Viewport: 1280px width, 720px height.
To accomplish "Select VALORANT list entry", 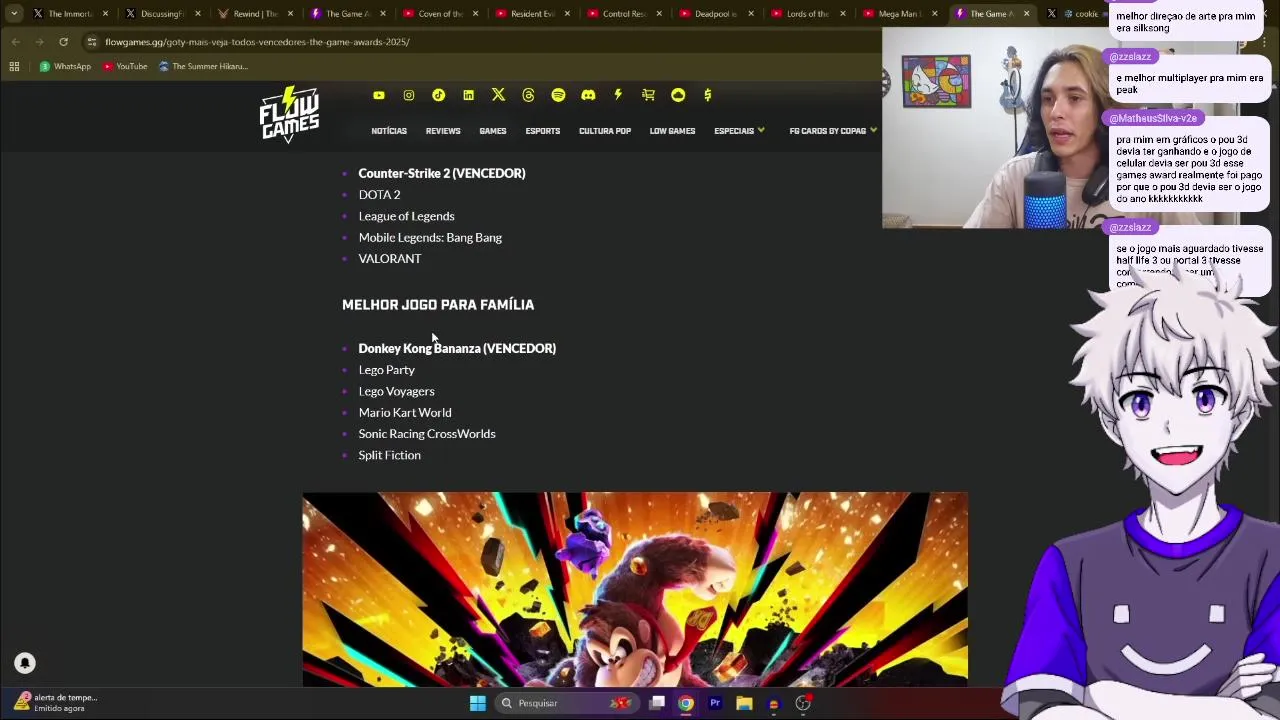I will click(390, 259).
